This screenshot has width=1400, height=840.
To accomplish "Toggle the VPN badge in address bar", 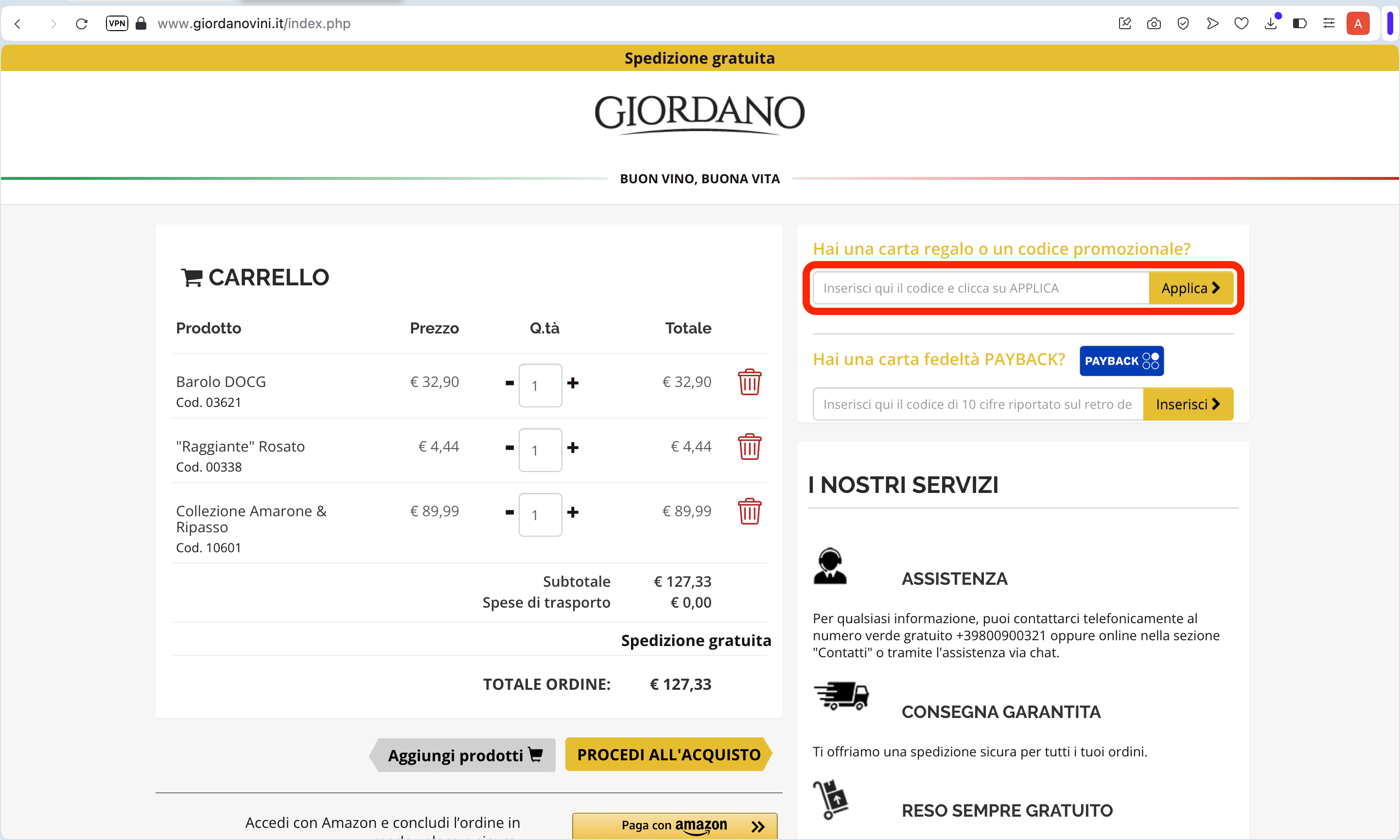I will point(117,23).
